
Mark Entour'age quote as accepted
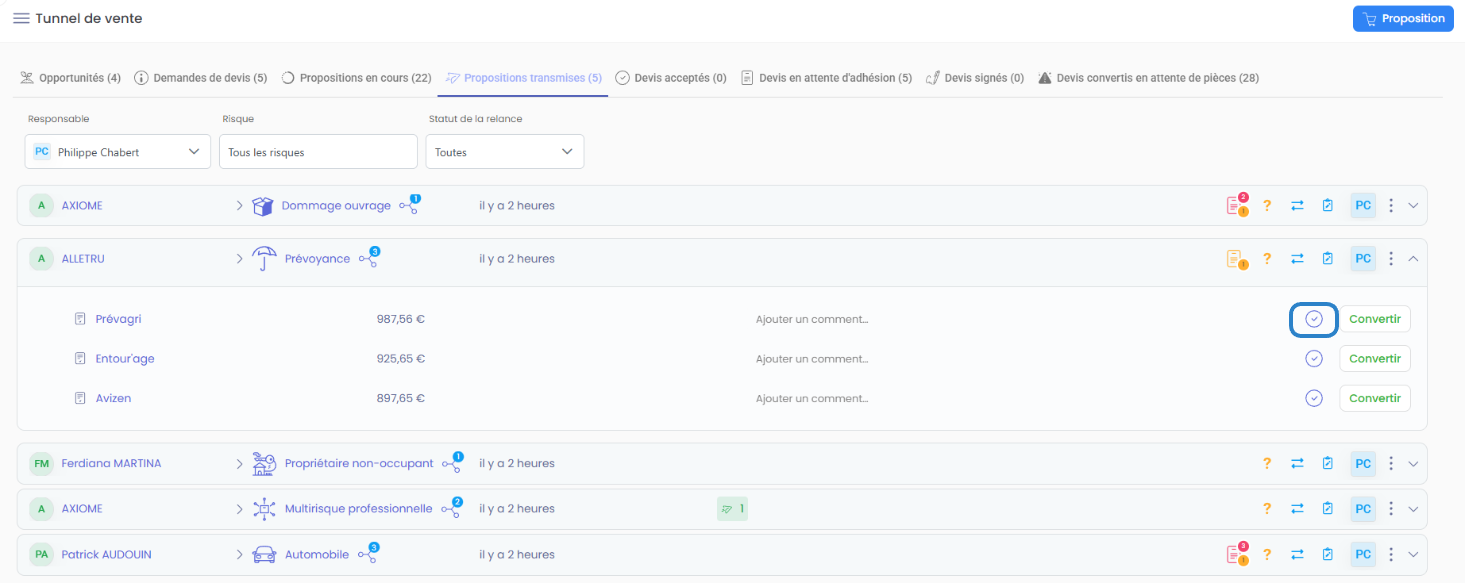coord(1314,359)
